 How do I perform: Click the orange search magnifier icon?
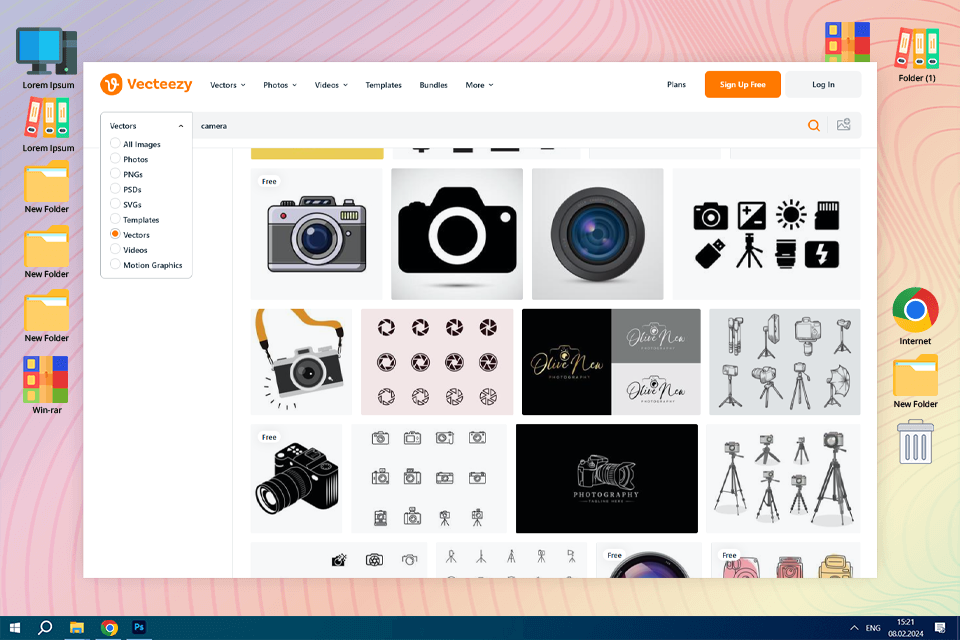[x=814, y=126]
